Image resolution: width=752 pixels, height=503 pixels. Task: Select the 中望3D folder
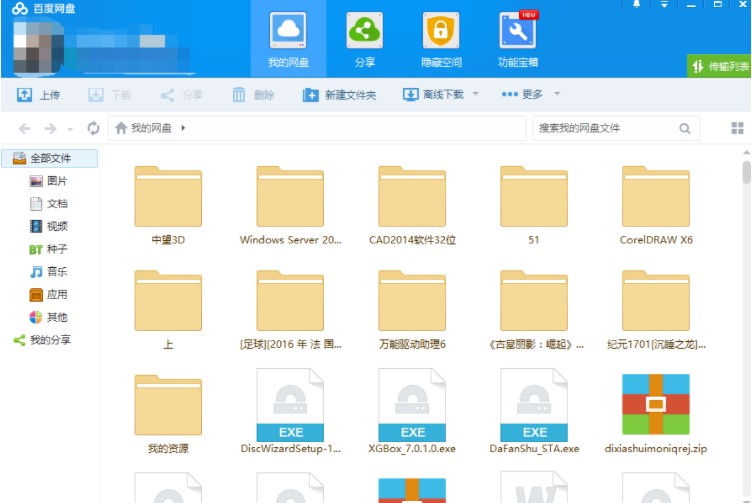168,206
